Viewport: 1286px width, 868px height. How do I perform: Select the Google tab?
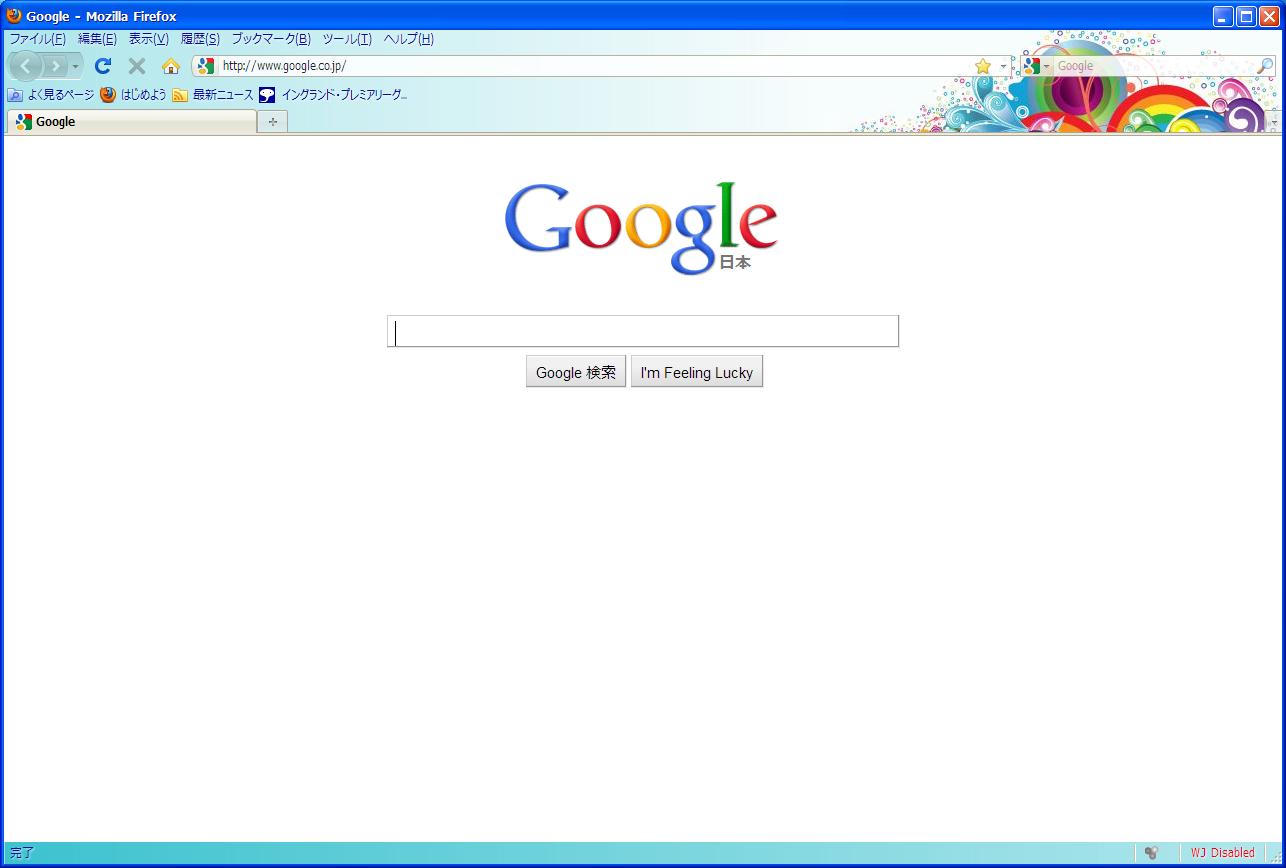[132, 122]
